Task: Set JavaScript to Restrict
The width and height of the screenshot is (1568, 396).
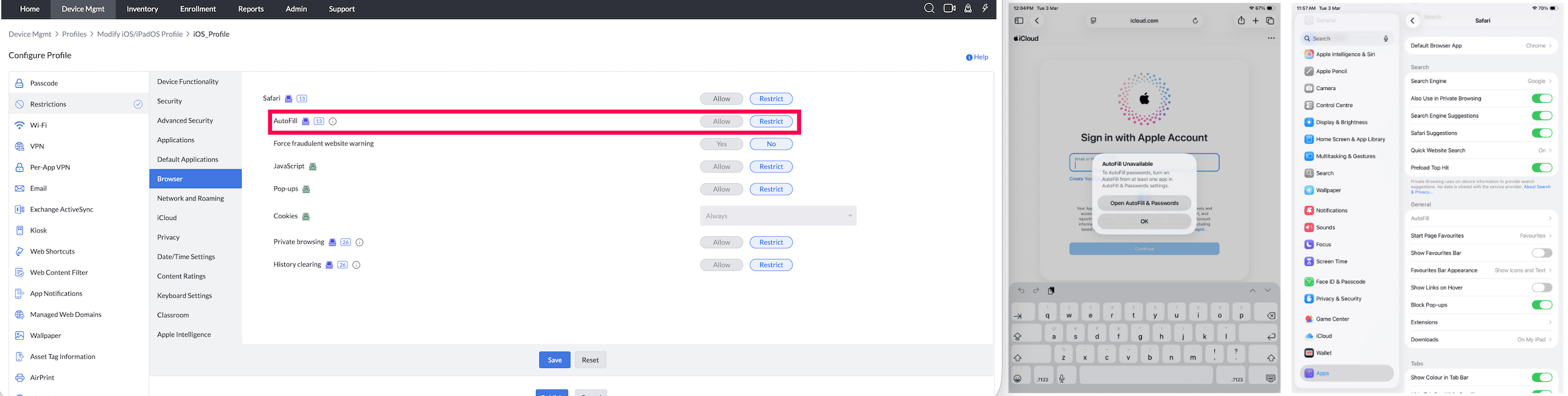Action: tap(771, 166)
